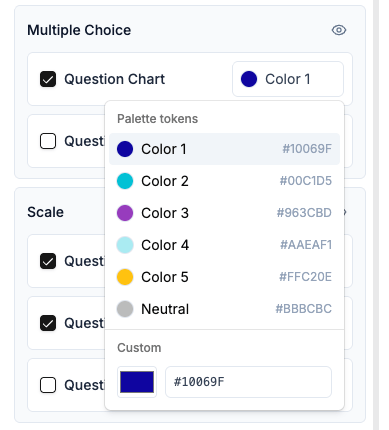Uncheck the Question Chart checkbox
This screenshot has height=430, width=389.
click(48, 79)
